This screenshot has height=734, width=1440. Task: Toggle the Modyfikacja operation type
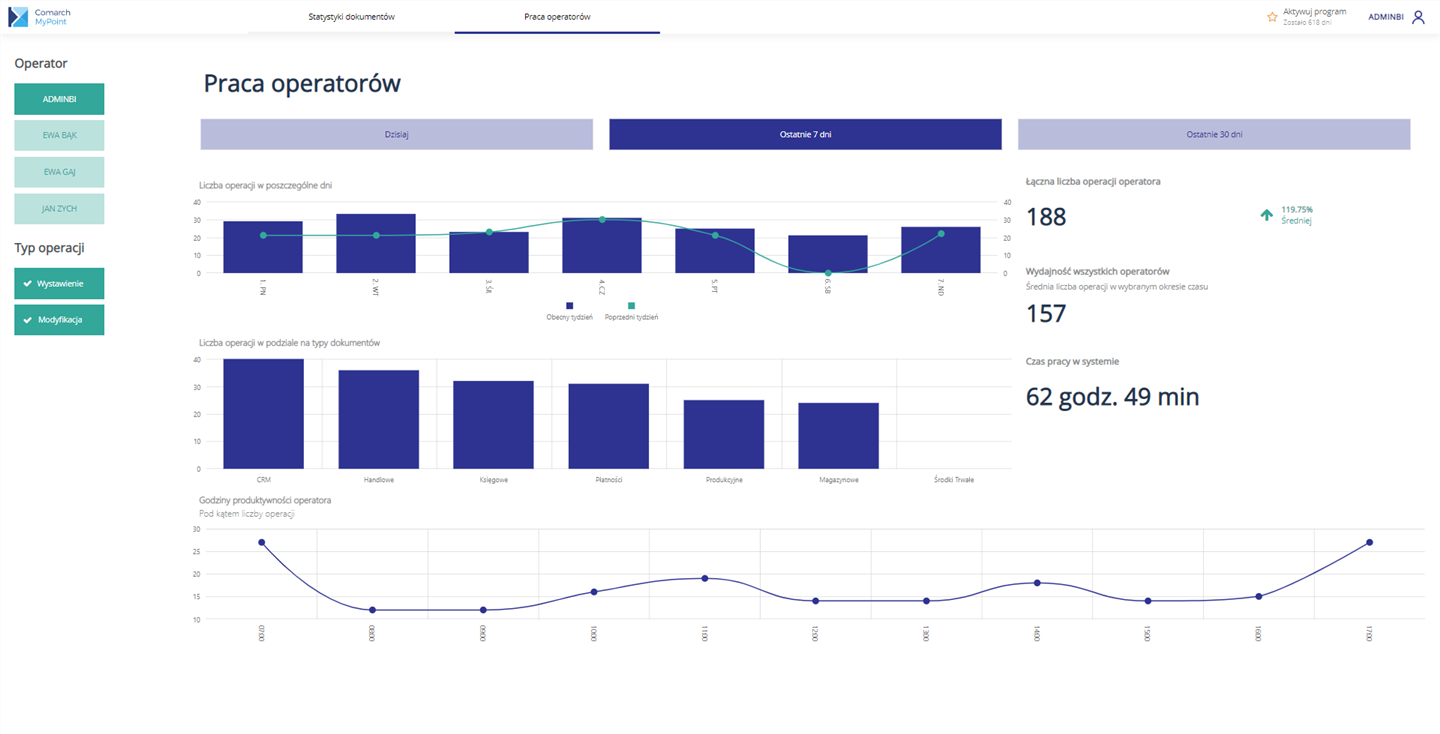[59, 320]
